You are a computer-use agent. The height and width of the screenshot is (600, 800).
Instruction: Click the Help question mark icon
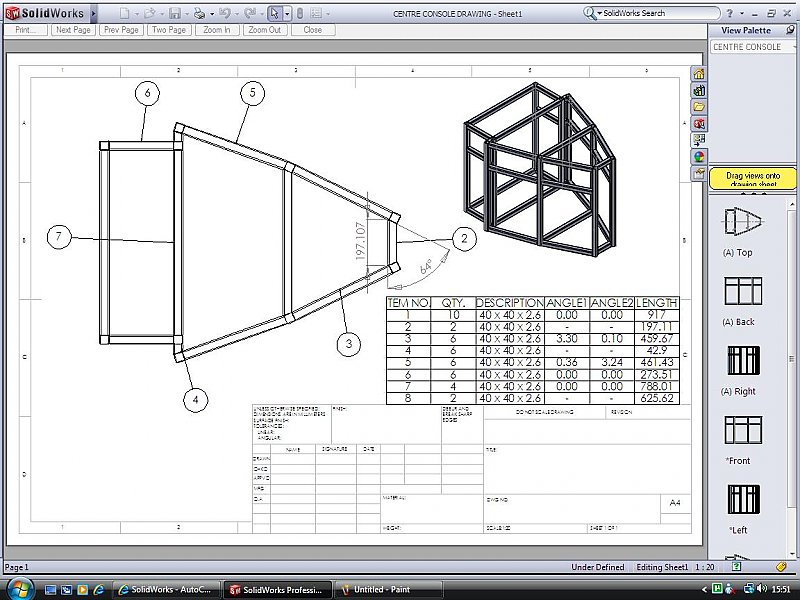click(730, 14)
